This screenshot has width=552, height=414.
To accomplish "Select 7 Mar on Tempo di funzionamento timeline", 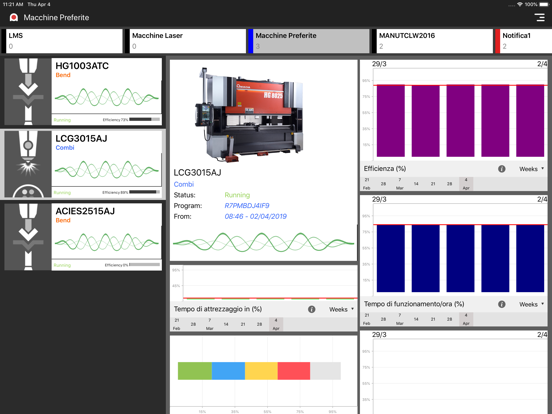I will 400,319.
